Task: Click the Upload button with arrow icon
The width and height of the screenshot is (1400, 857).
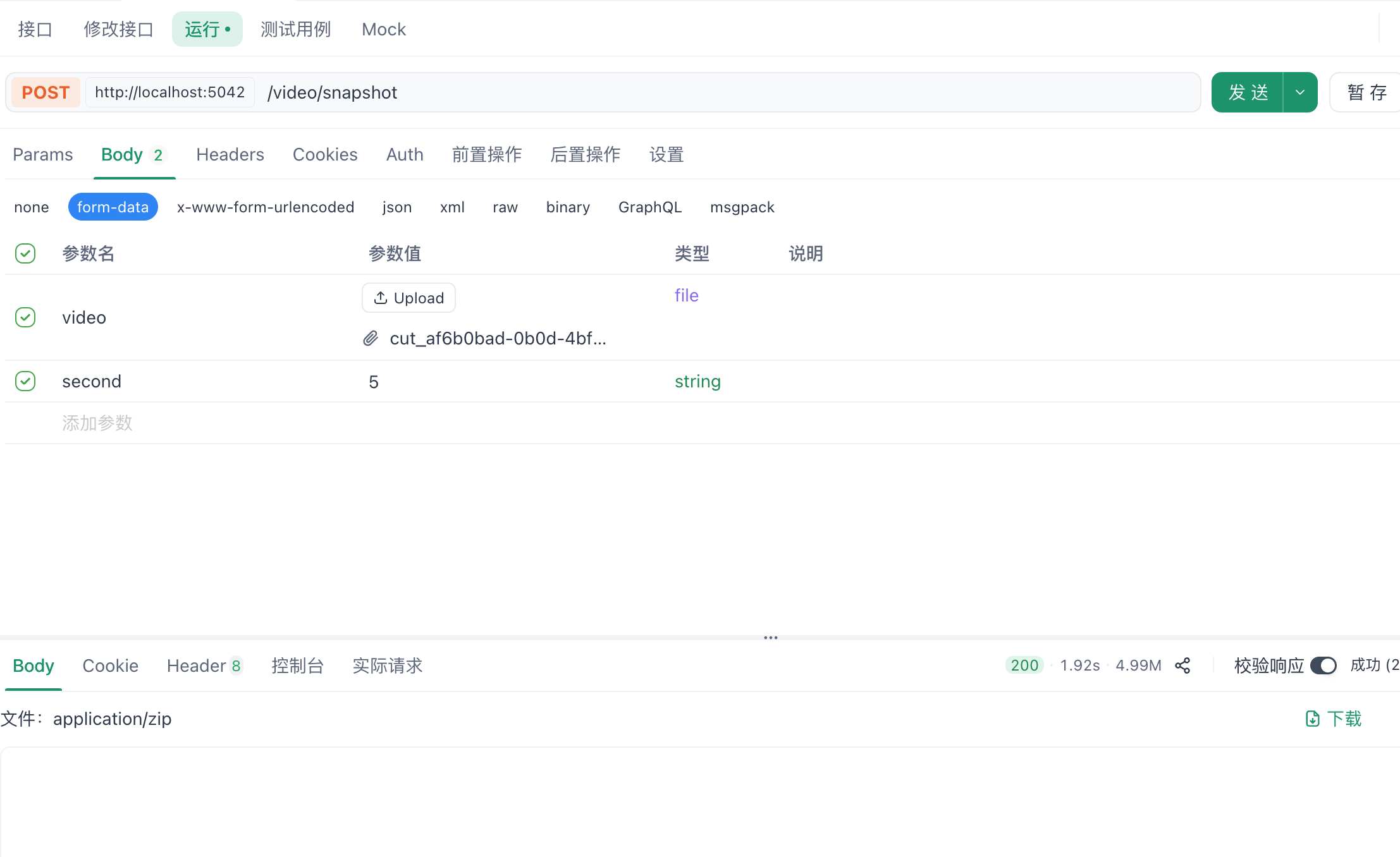Action: click(408, 298)
